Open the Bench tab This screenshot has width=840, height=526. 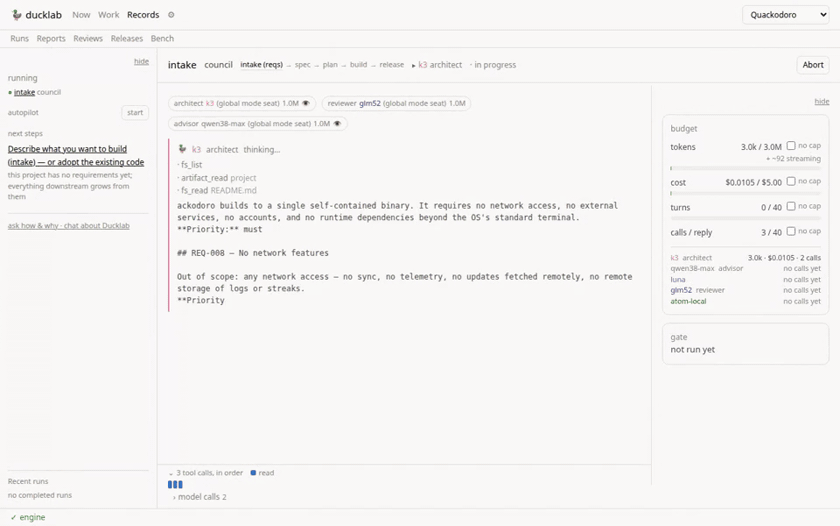tap(162, 39)
